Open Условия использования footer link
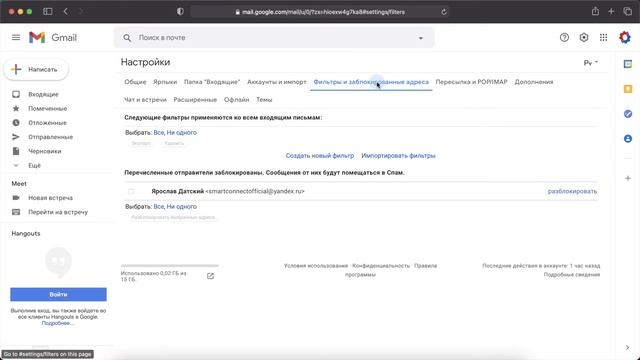The width and height of the screenshot is (640, 360). point(316,266)
